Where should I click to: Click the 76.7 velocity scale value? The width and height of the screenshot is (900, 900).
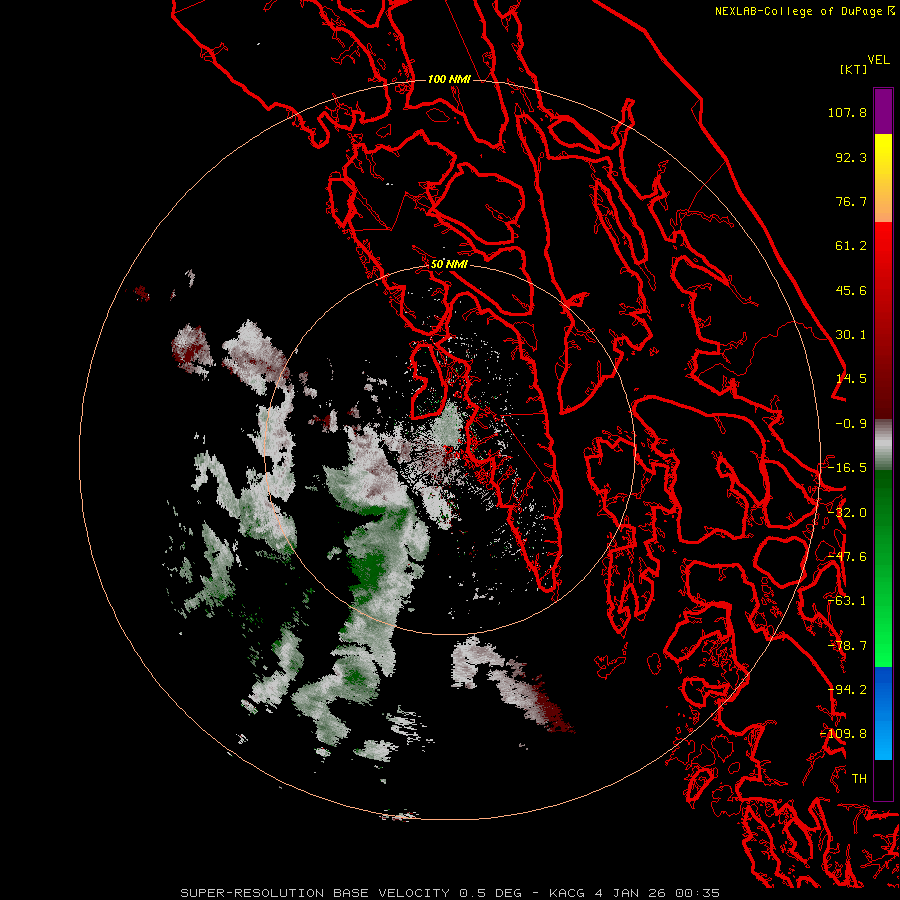coord(851,201)
